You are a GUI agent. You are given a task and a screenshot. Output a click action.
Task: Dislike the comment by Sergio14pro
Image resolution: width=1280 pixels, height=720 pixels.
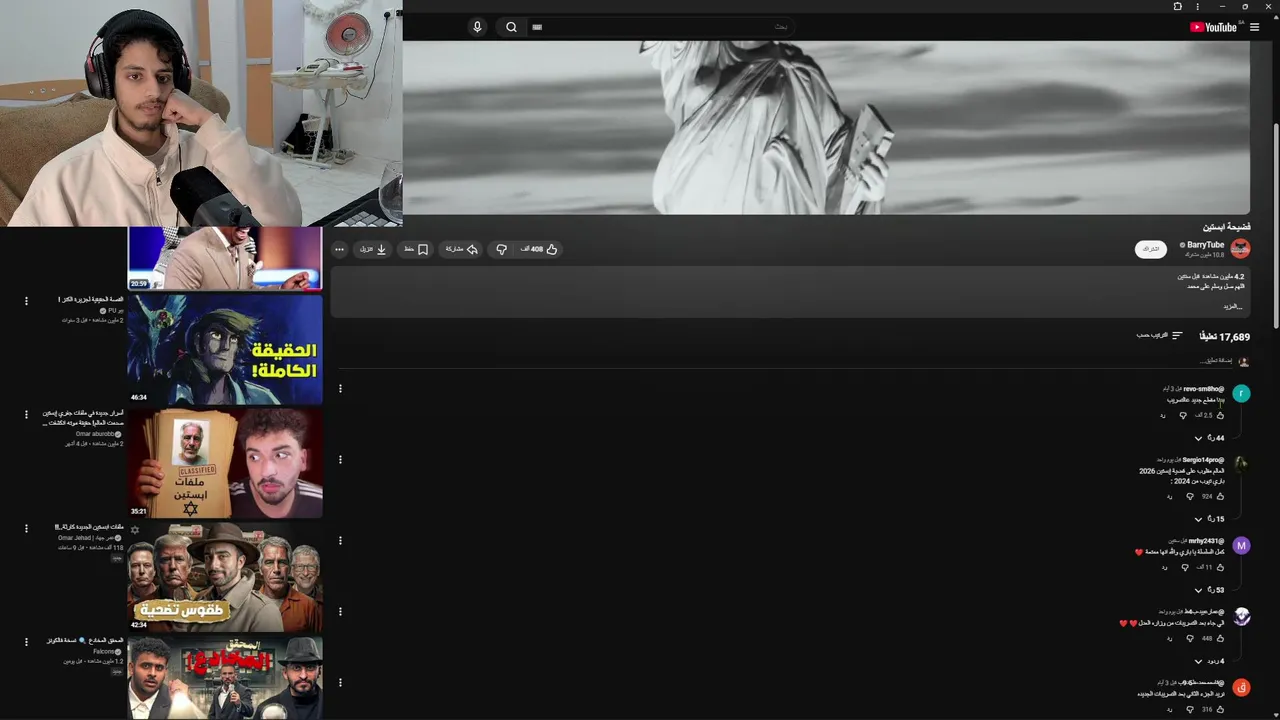coord(1189,496)
